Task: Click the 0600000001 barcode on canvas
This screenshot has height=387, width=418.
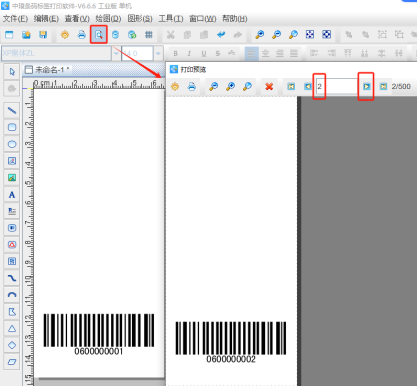Action: coord(99,335)
